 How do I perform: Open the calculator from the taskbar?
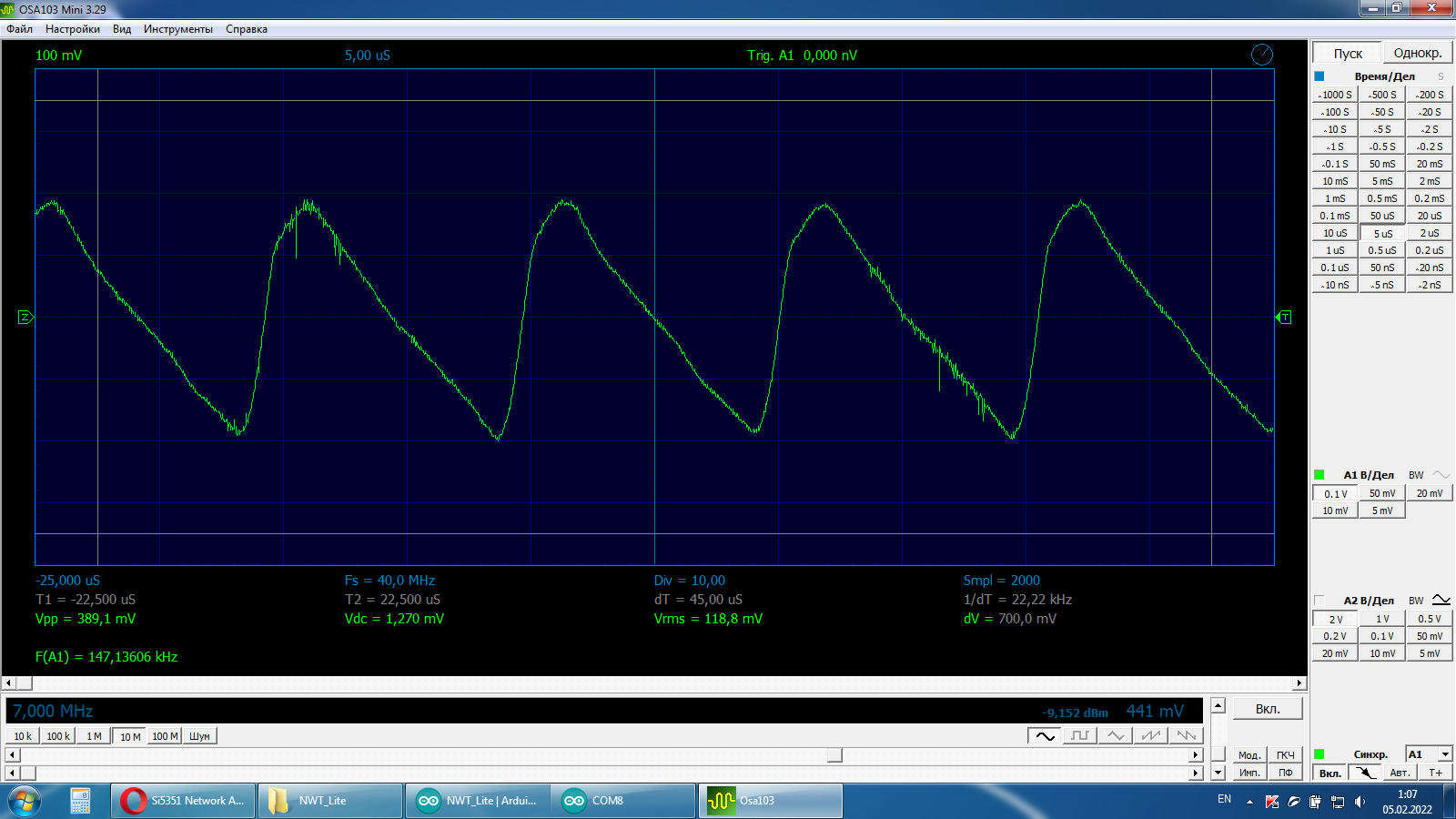(80, 801)
